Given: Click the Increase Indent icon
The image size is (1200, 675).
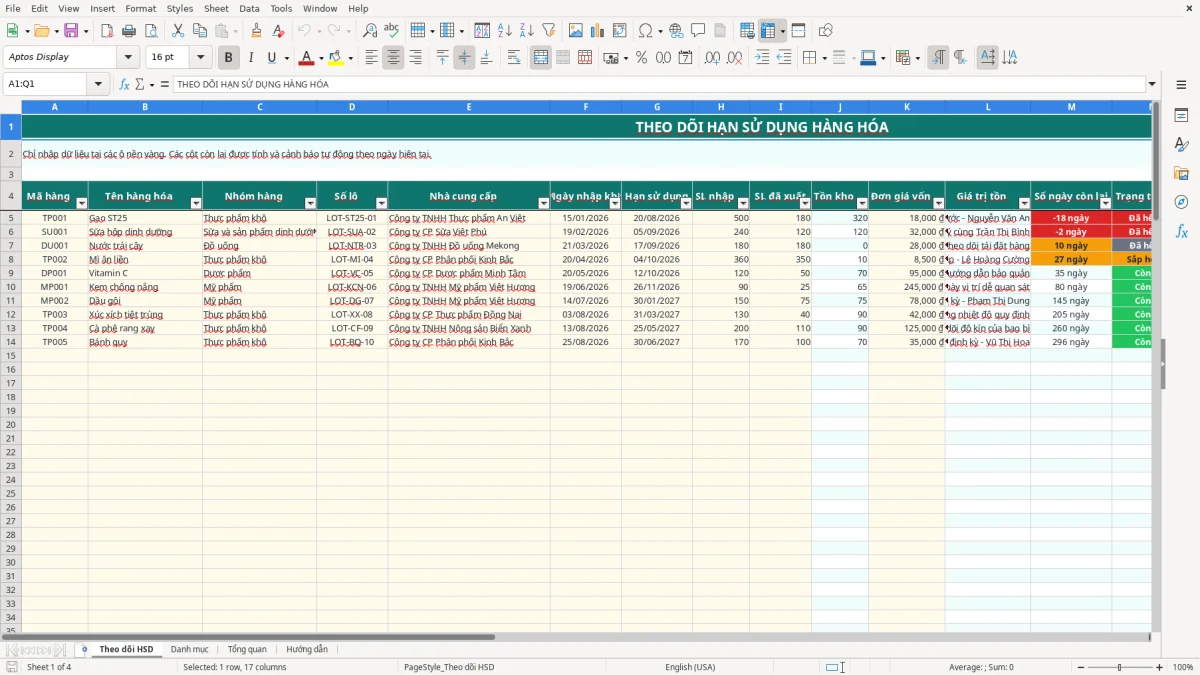Looking at the screenshot, I should [x=762, y=58].
